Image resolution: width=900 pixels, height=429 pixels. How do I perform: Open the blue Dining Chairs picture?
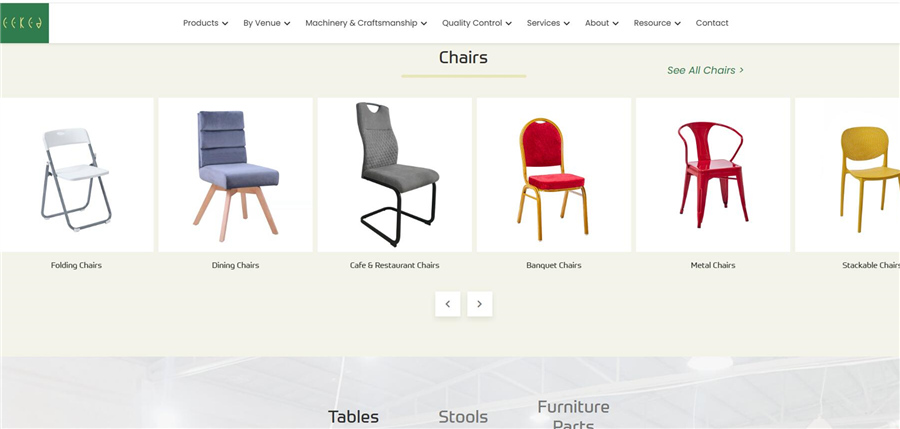click(x=235, y=175)
